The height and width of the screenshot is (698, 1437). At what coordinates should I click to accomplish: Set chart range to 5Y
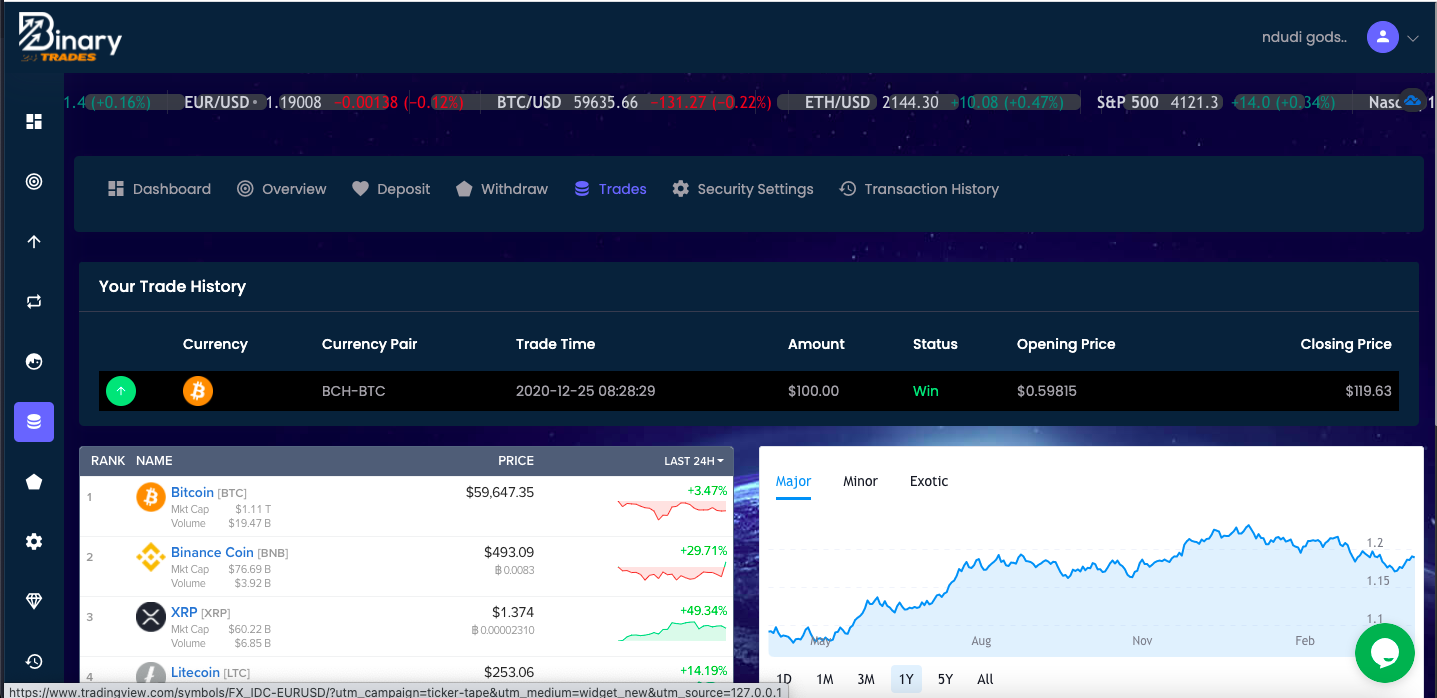tap(946, 679)
